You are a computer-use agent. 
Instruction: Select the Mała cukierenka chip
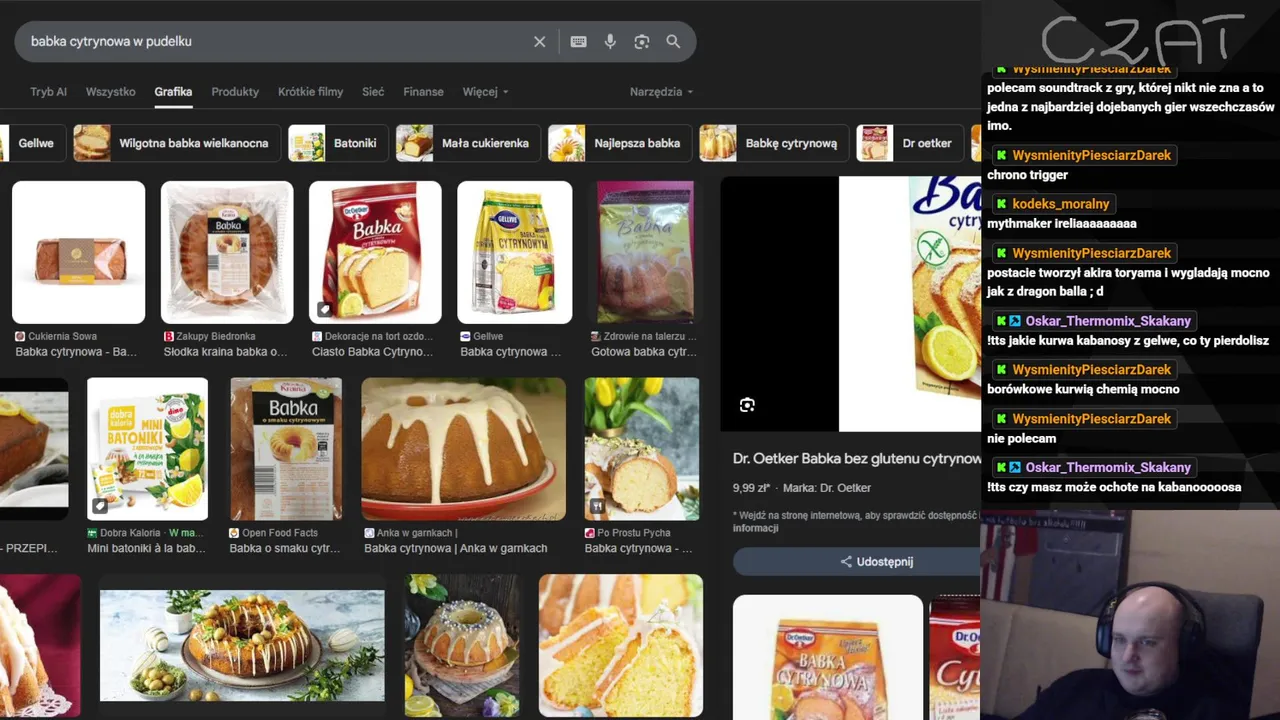coord(468,143)
